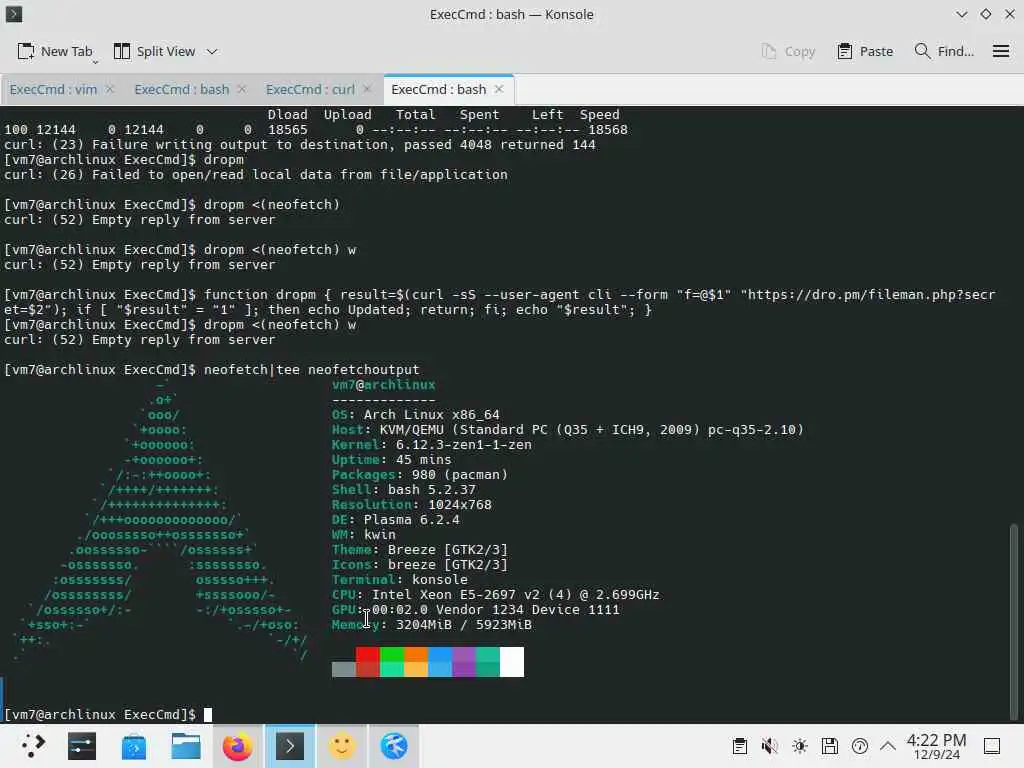Click the show desktop button
Viewport: 1024px width, 768px height.
(x=992, y=746)
